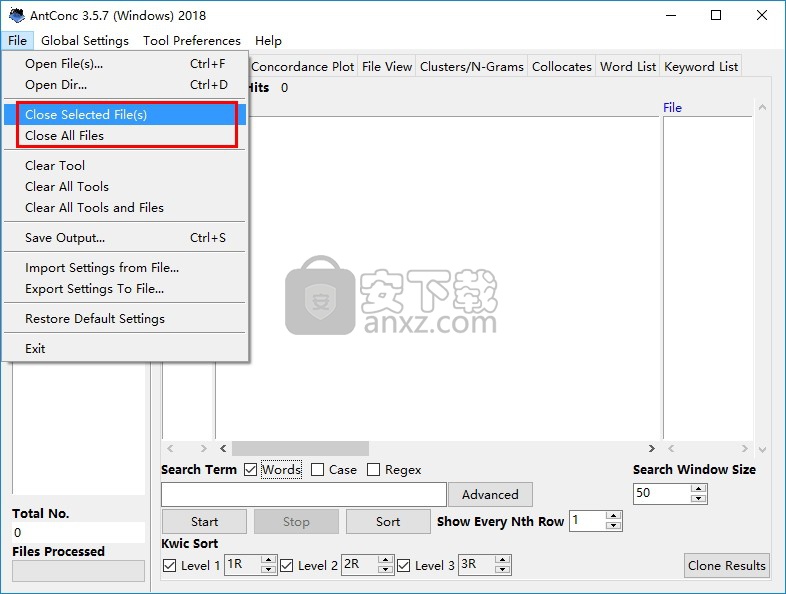
Task: Choose Save Output... menu entry
Action: click(125, 238)
